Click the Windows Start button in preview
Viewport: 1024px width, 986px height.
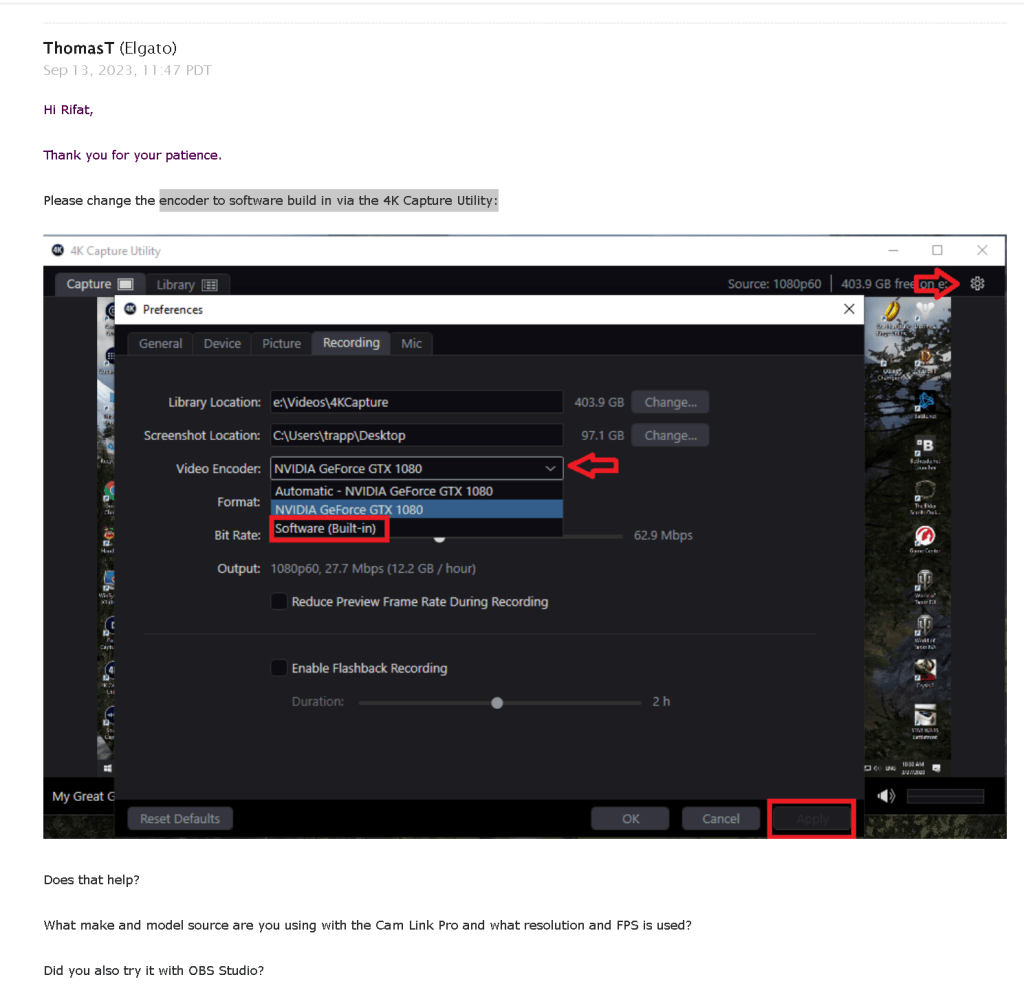tap(108, 768)
